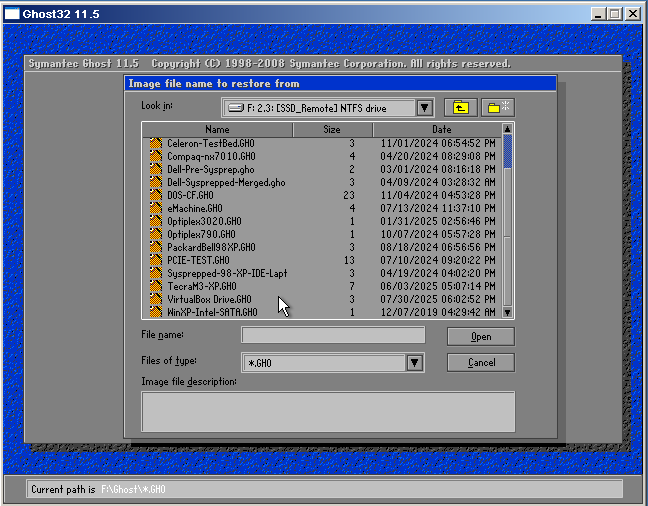Image resolution: width=648 pixels, height=506 pixels.
Task: Click the drive icon in Look in box
Action: (x=236, y=108)
